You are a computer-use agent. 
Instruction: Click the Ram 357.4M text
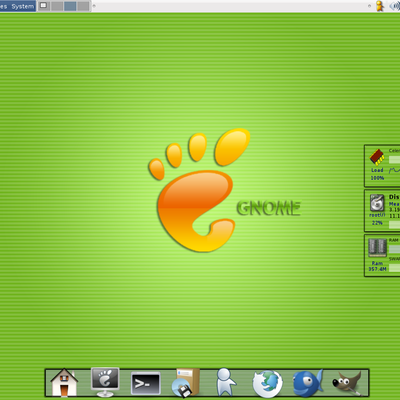[377, 266]
